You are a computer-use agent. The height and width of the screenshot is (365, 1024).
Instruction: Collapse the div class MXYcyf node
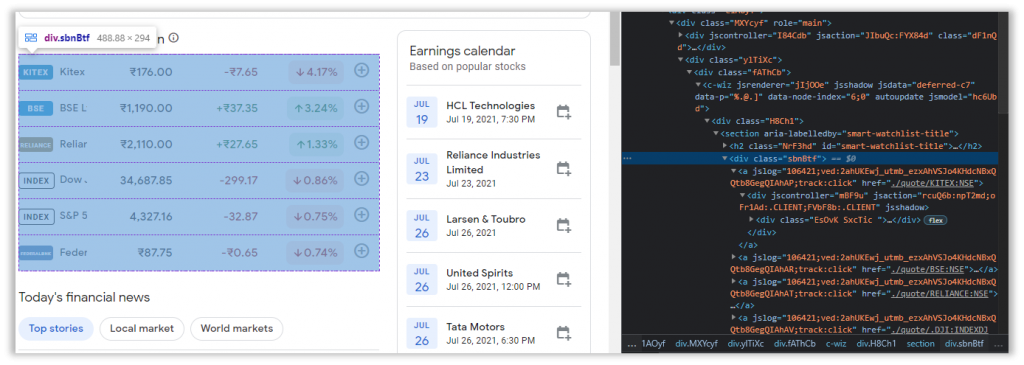(671, 23)
